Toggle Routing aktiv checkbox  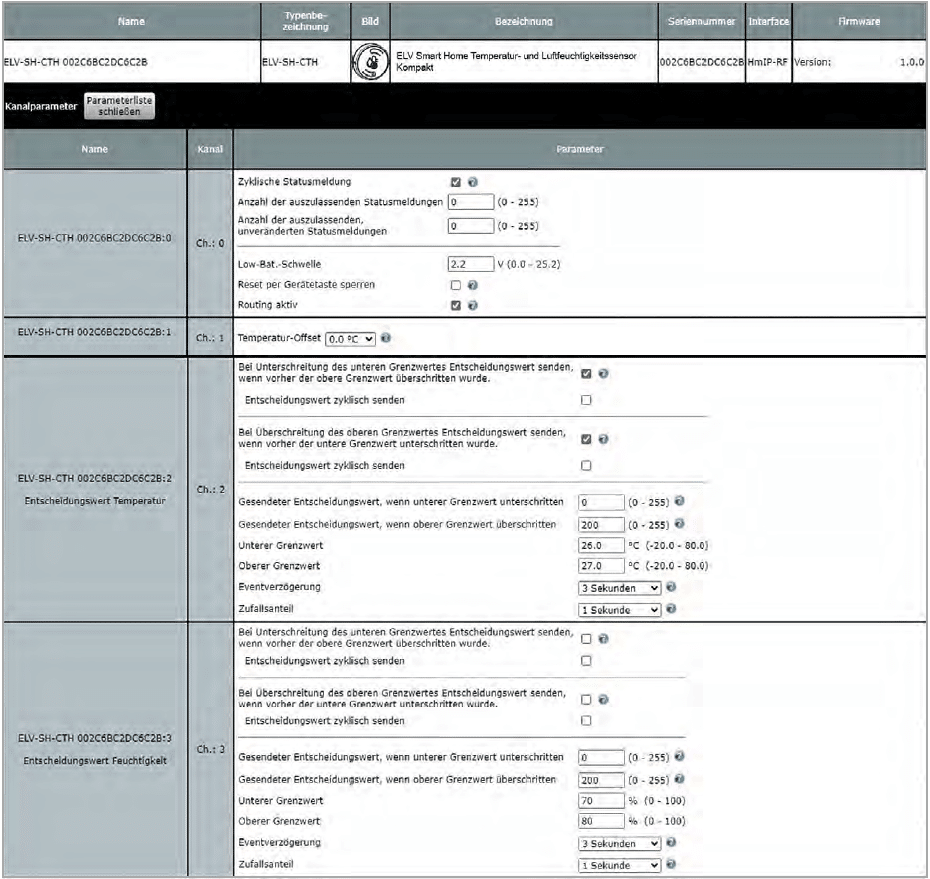point(456,305)
